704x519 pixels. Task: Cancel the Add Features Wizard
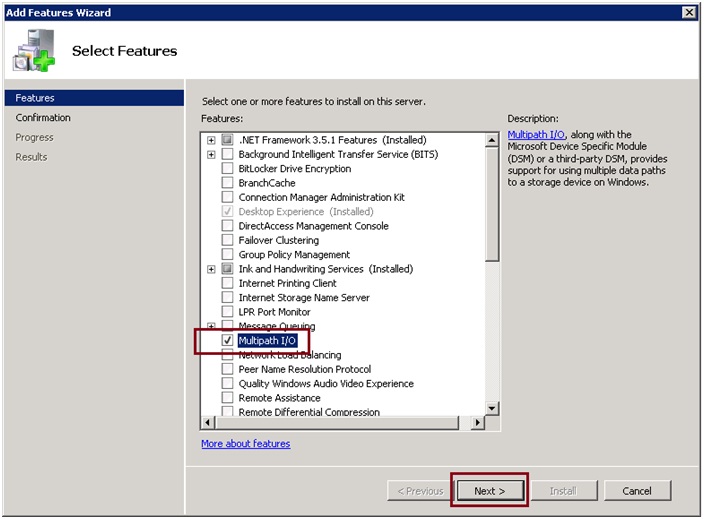(x=638, y=491)
